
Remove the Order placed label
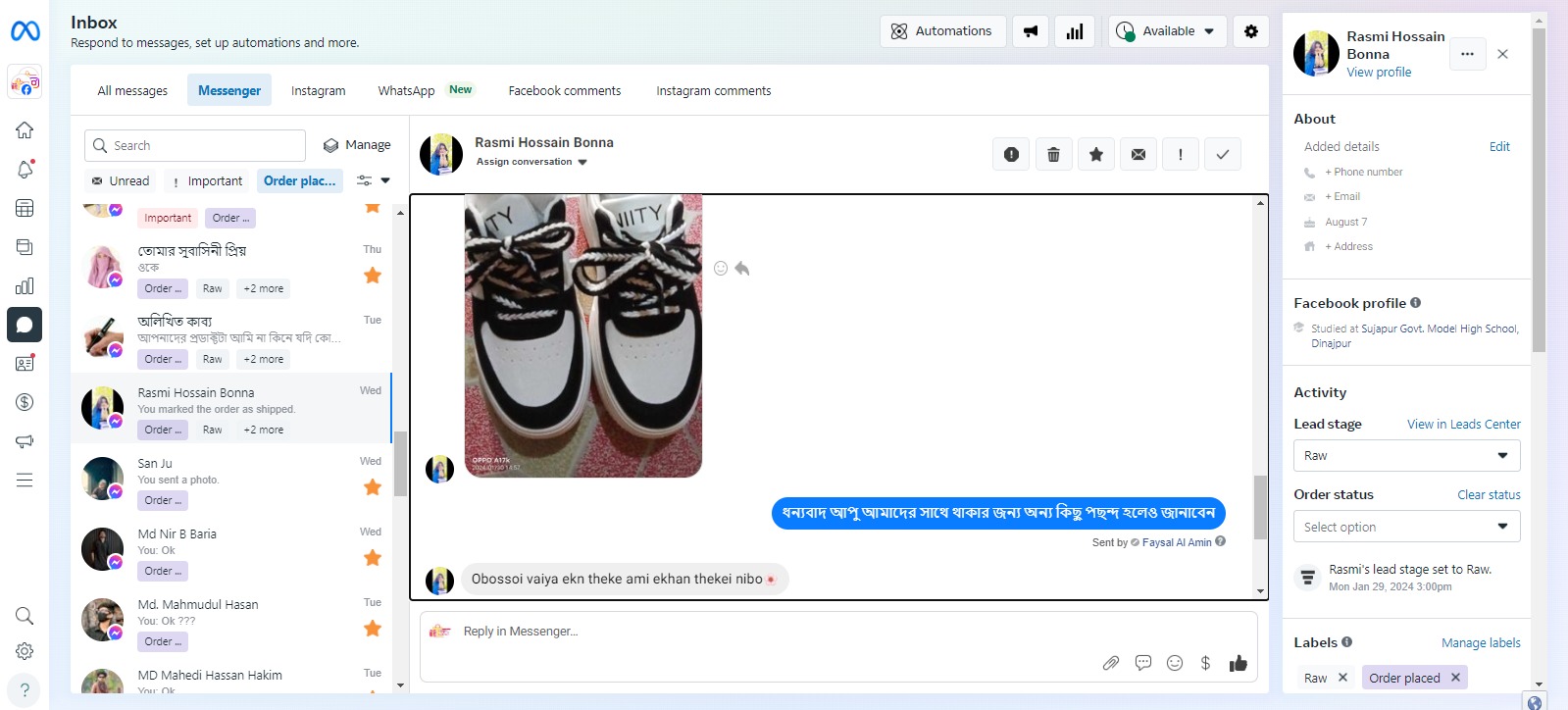(1455, 678)
